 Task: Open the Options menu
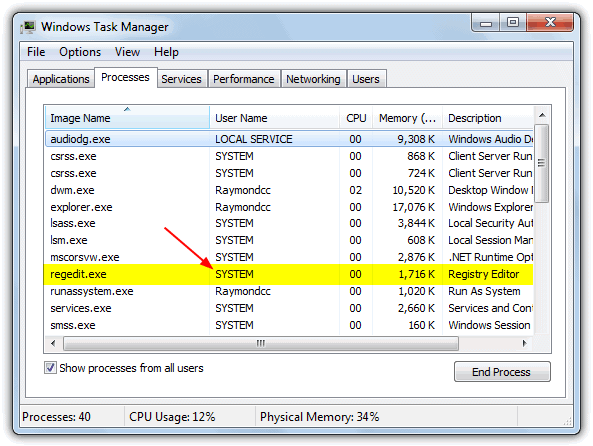click(80, 52)
